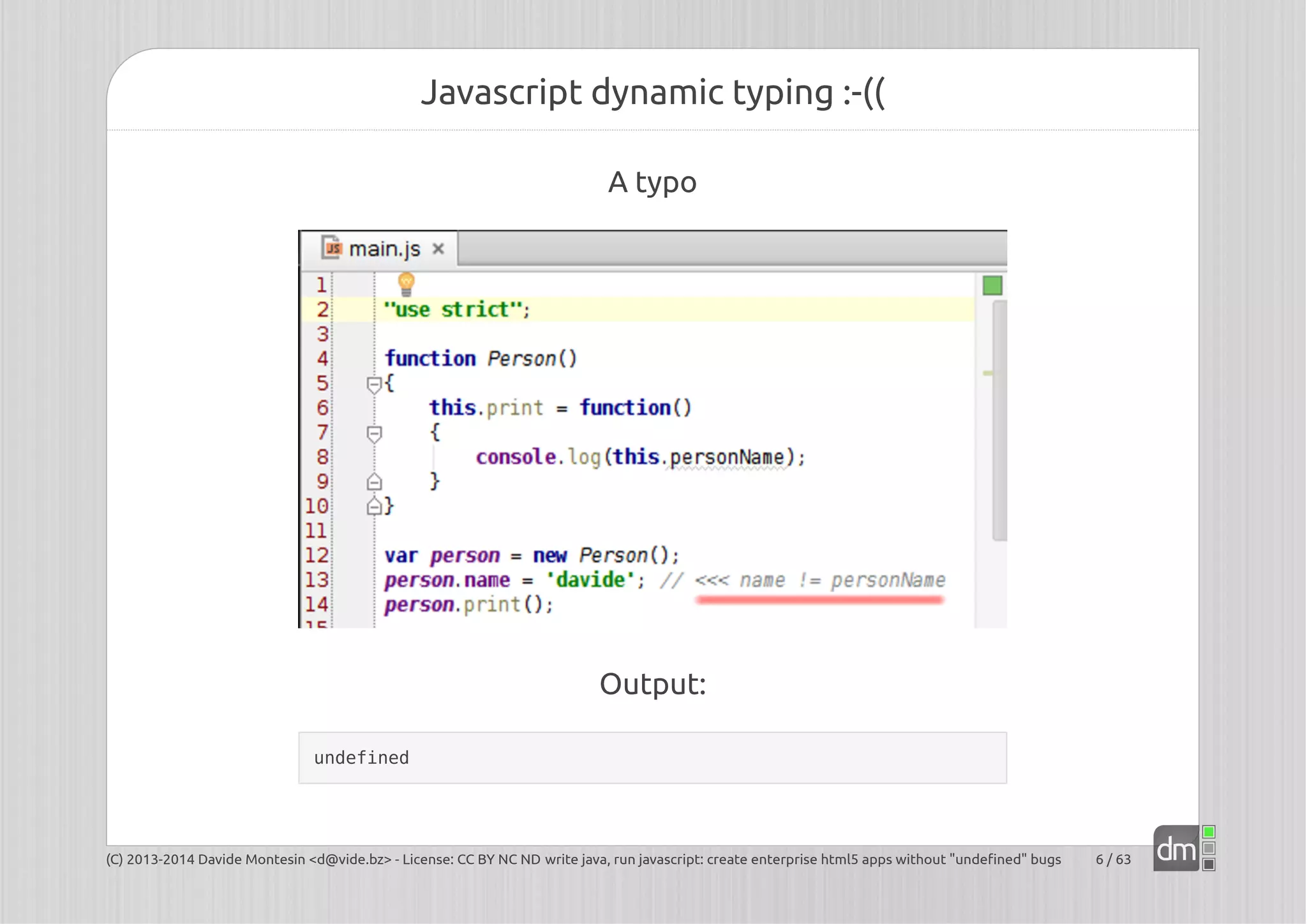Click the 'davide' string literal
Image resolution: width=1307 pixels, height=924 pixels.
(590, 580)
